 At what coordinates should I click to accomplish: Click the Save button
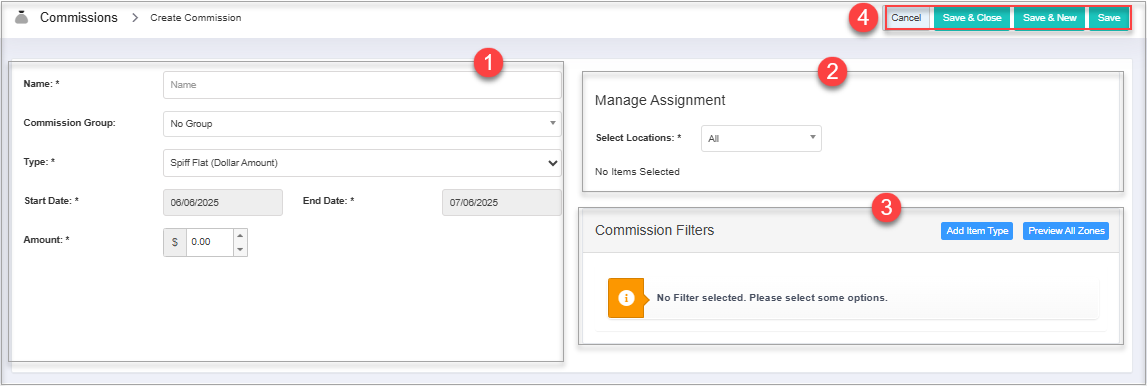(1109, 18)
